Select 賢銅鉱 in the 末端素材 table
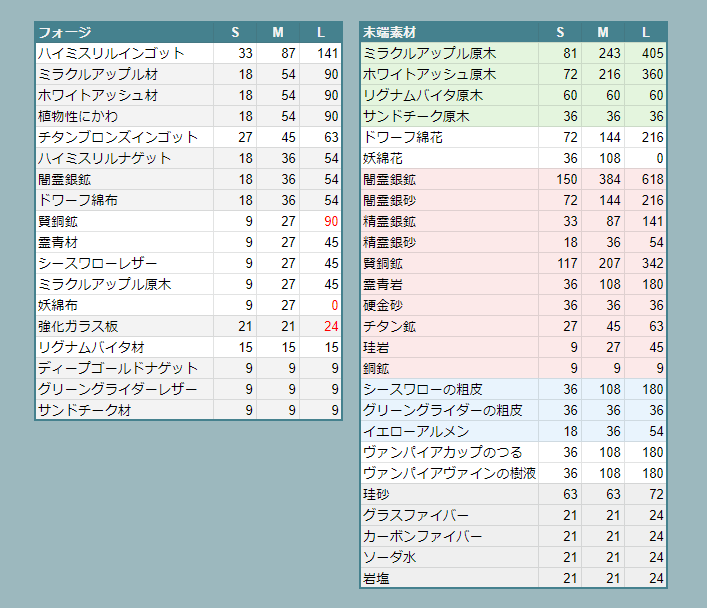Screen dimensions: 707x608 tap(450, 263)
